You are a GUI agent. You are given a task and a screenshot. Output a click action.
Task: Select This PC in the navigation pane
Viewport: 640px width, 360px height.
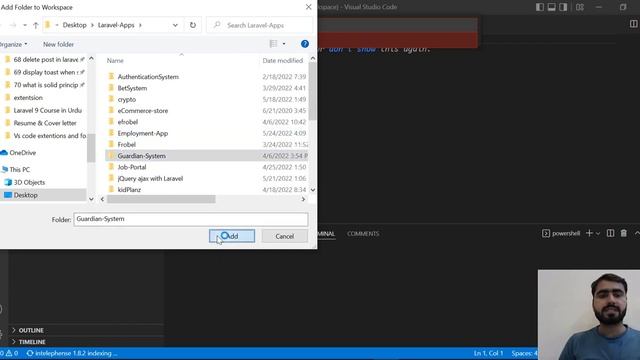20,169
